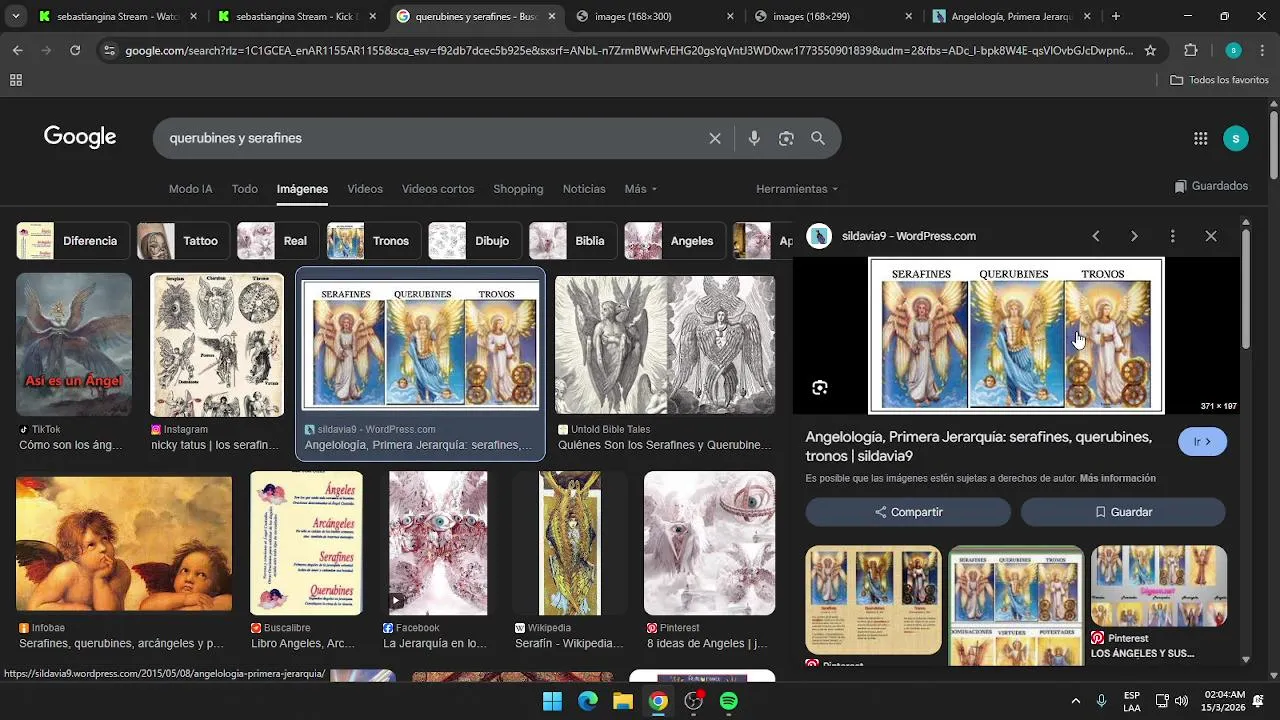Open Todos los favoritos folder
Image resolution: width=1280 pixels, height=720 pixels.
tap(1219, 80)
